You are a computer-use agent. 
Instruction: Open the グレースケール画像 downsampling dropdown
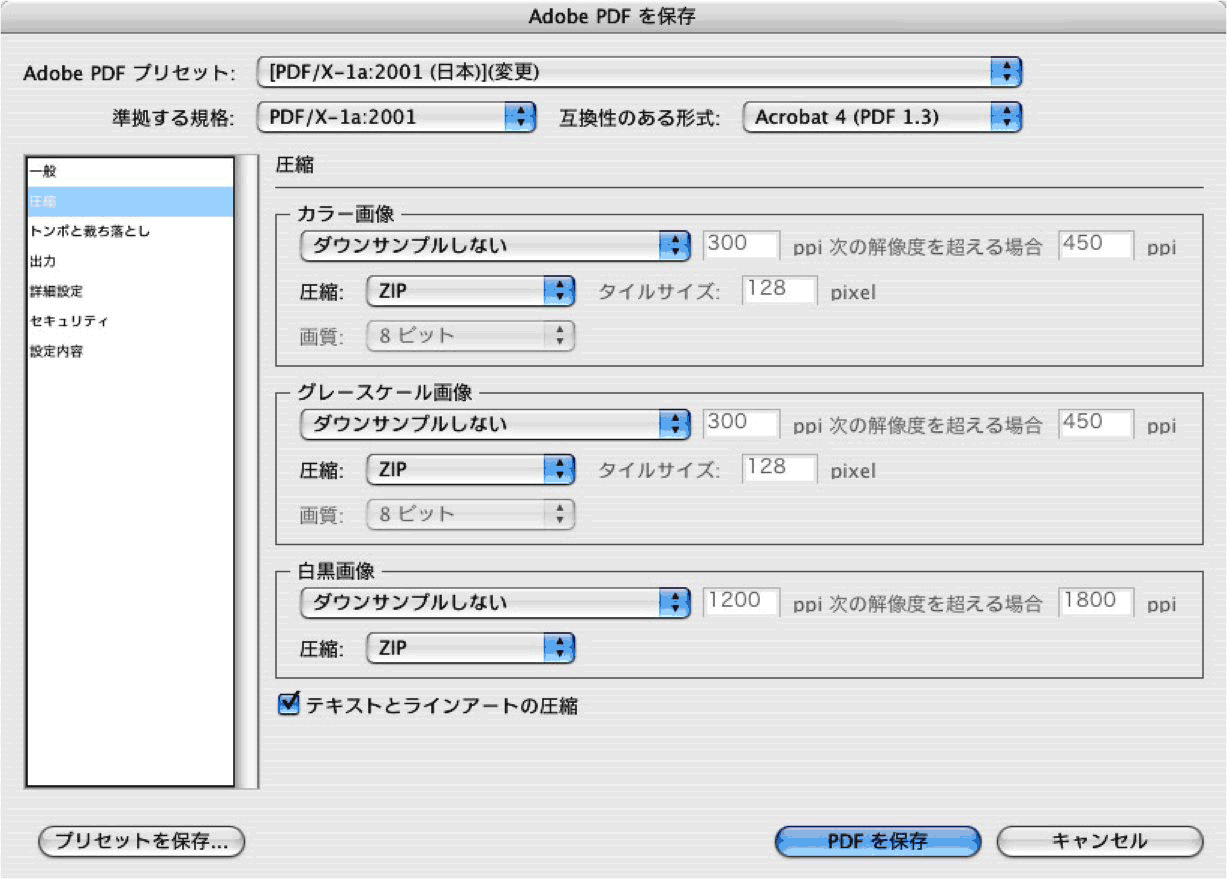coord(497,423)
